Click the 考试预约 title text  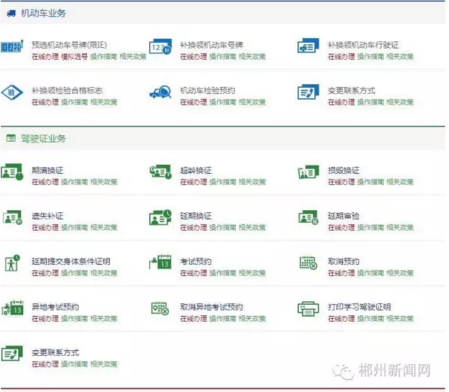(x=196, y=262)
